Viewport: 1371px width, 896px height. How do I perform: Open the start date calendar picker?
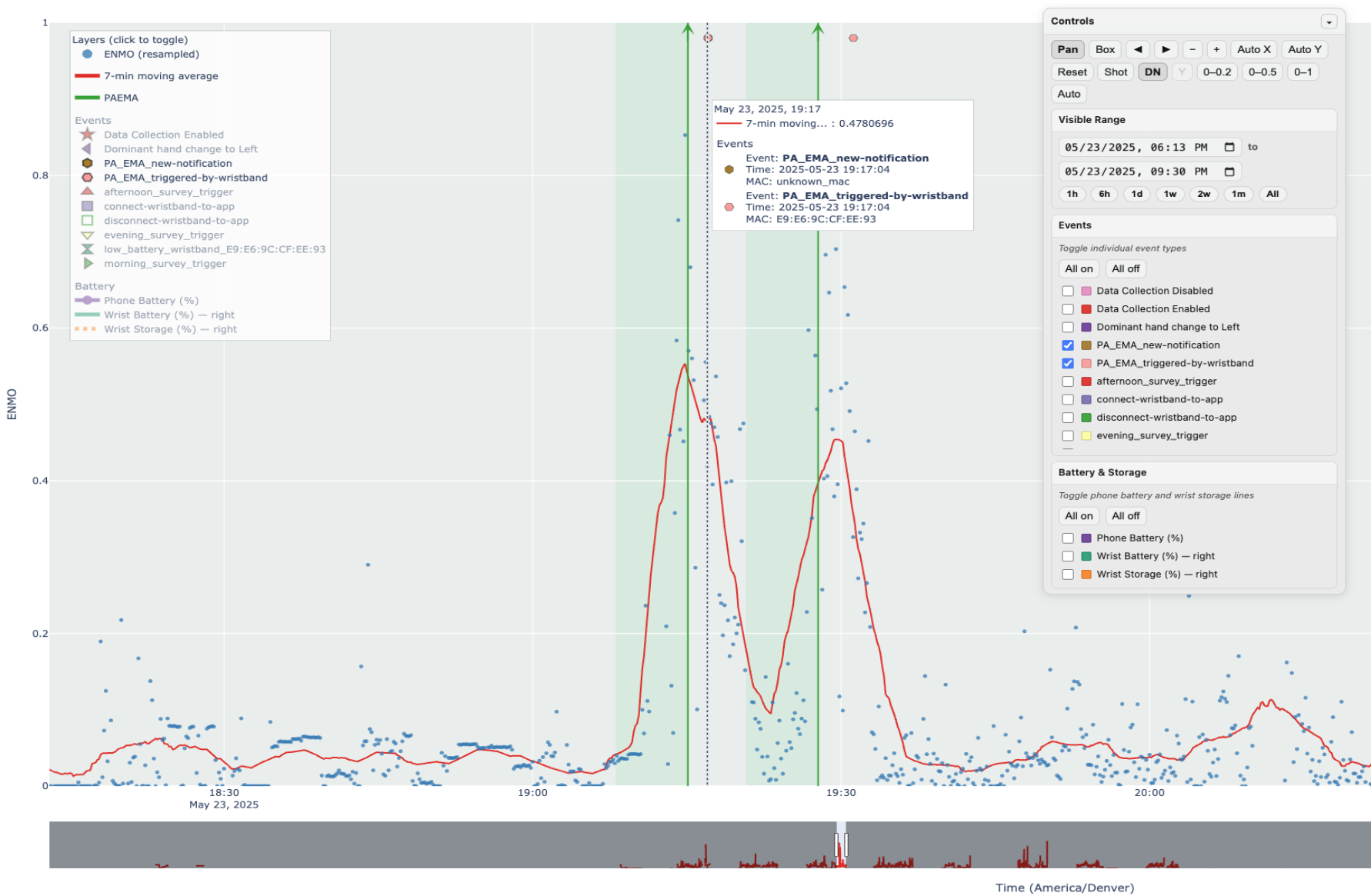pos(1229,147)
